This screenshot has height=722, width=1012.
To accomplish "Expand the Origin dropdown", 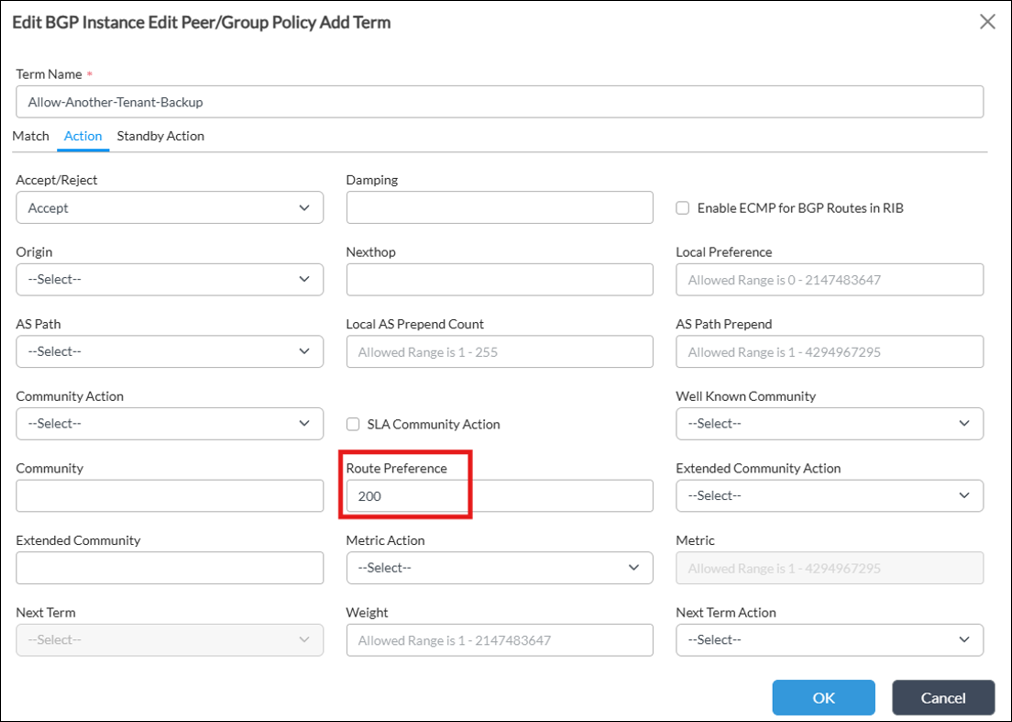I will [x=169, y=280].
